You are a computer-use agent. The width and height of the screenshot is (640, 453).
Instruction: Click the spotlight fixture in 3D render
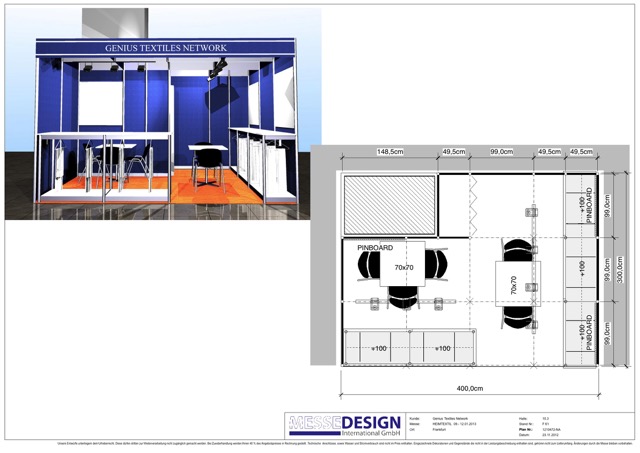(218, 66)
